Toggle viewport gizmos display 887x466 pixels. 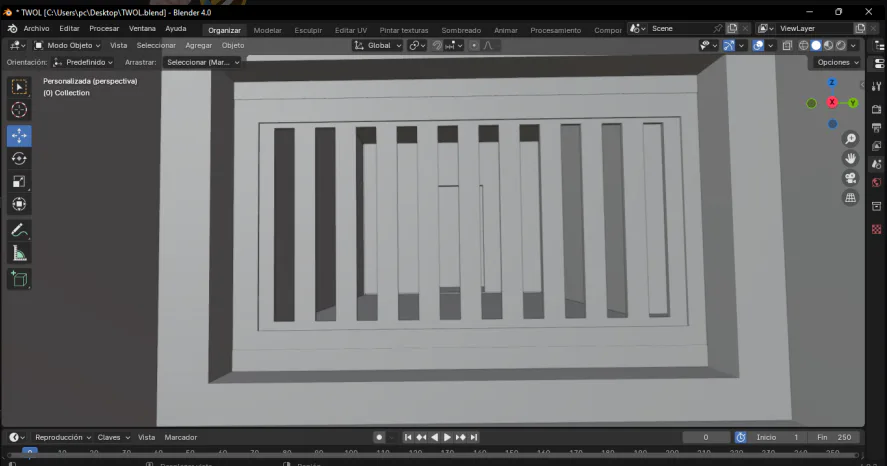729,46
